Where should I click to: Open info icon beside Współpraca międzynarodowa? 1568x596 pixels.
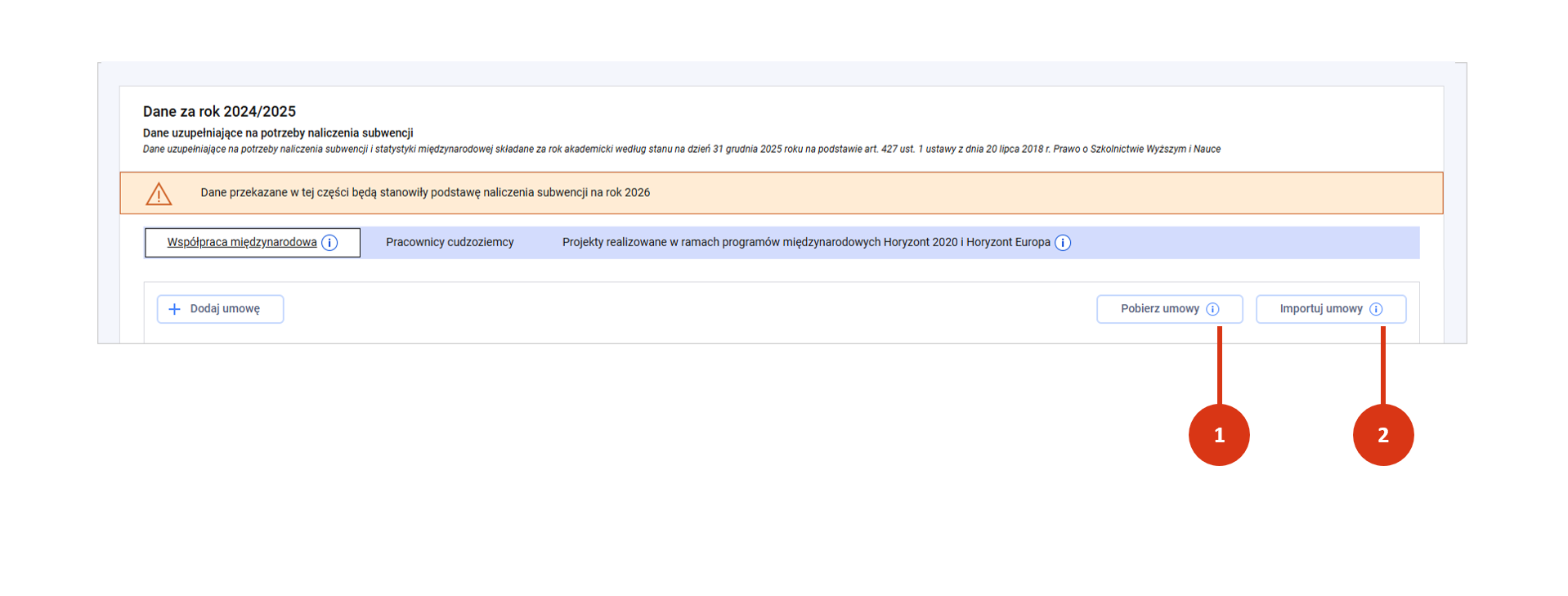329,243
